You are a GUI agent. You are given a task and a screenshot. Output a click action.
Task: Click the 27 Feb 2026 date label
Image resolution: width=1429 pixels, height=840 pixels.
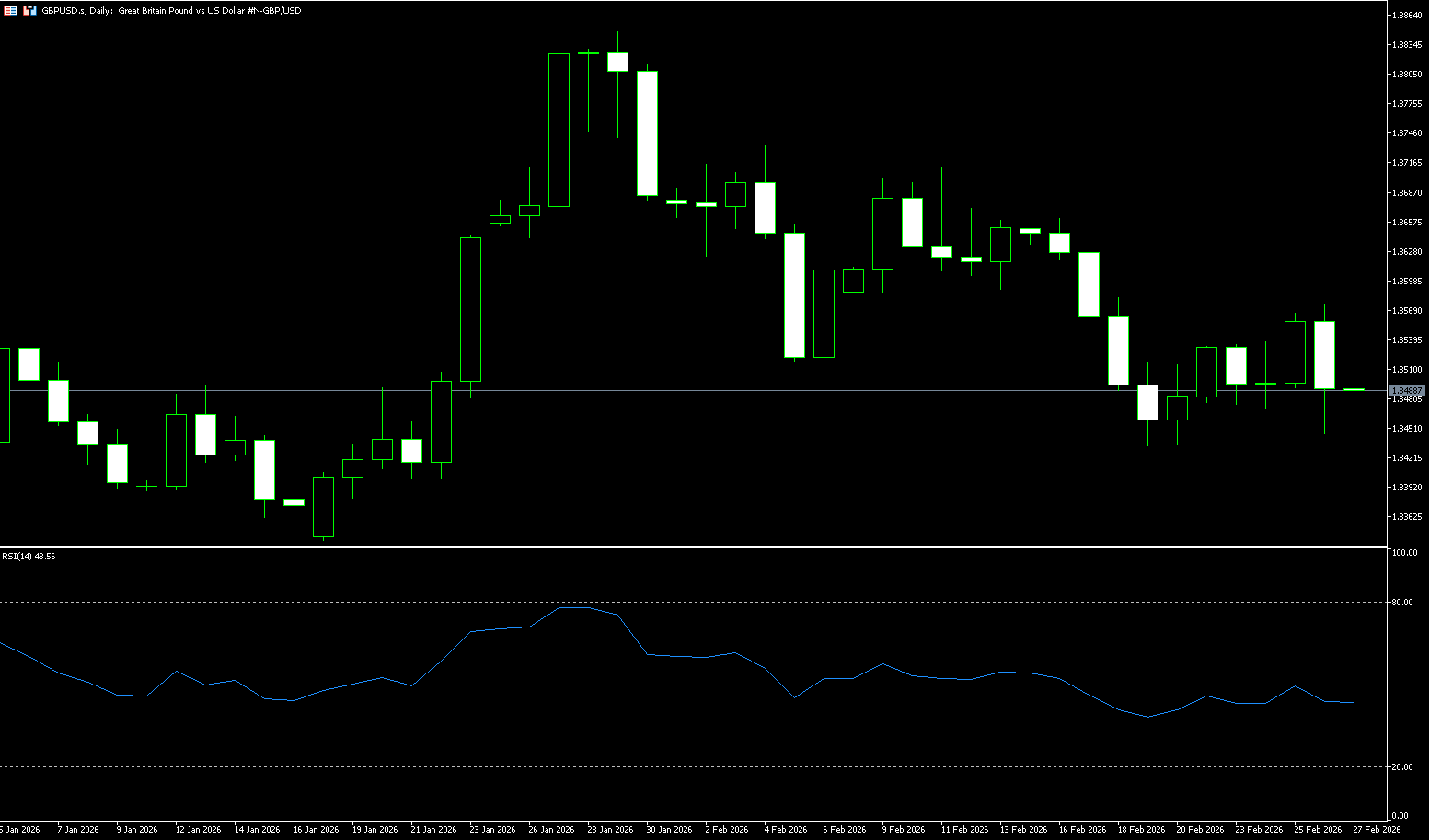1377,830
